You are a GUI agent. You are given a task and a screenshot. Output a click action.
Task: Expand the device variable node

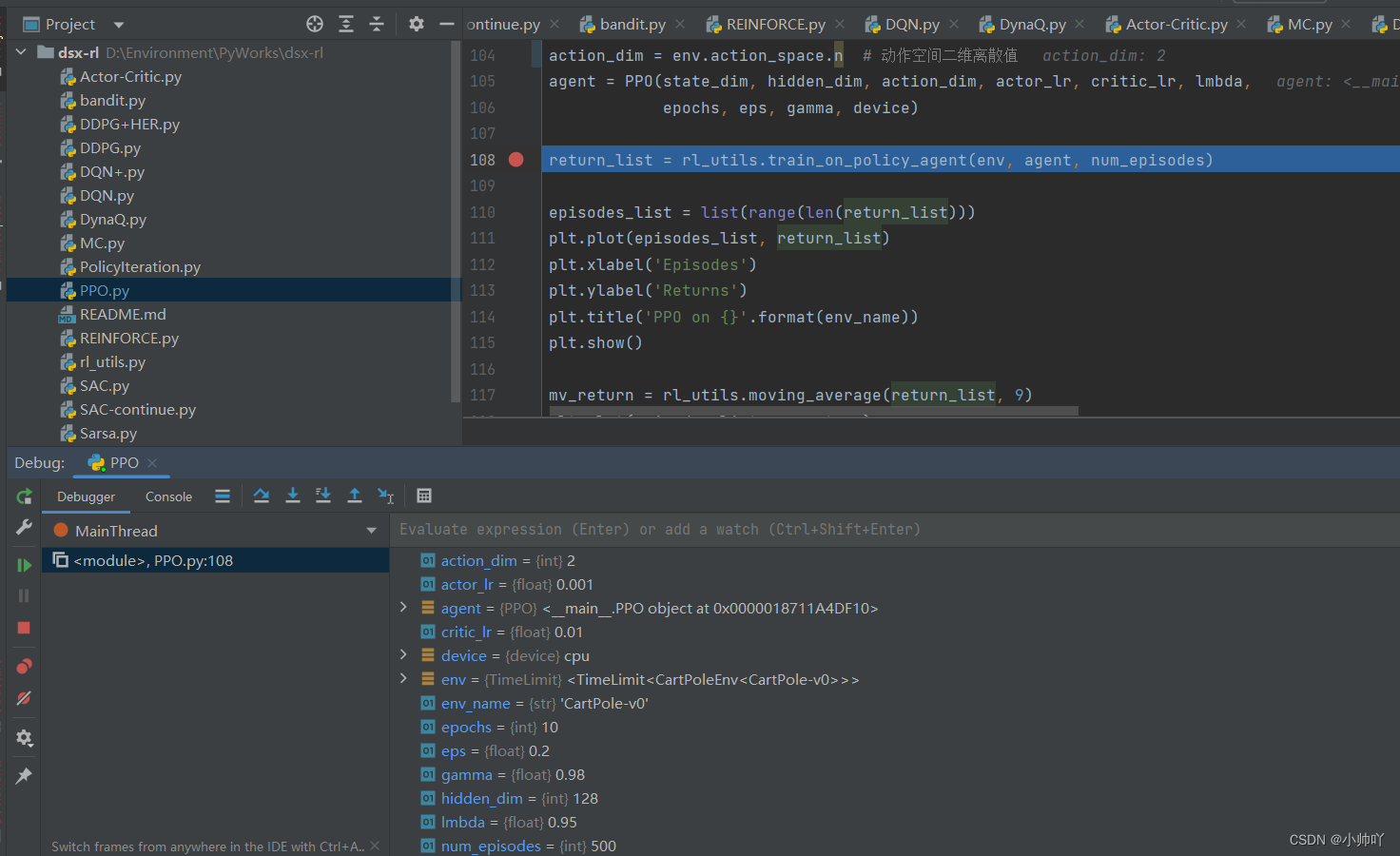(x=403, y=654)
